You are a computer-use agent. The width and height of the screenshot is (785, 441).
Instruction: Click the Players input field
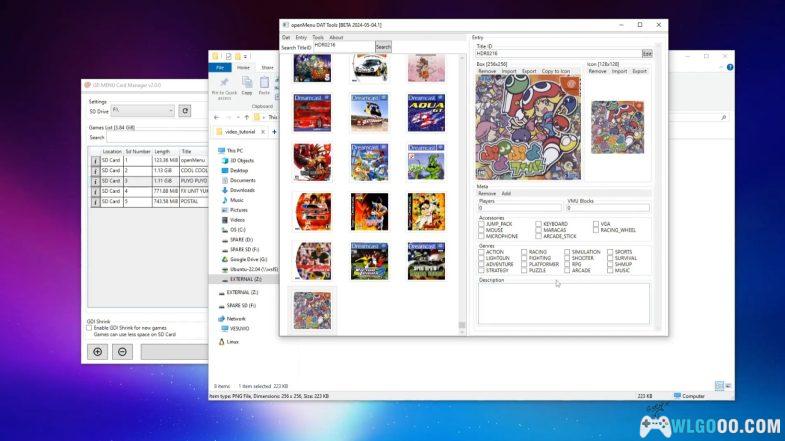click(x=520, y=208)
